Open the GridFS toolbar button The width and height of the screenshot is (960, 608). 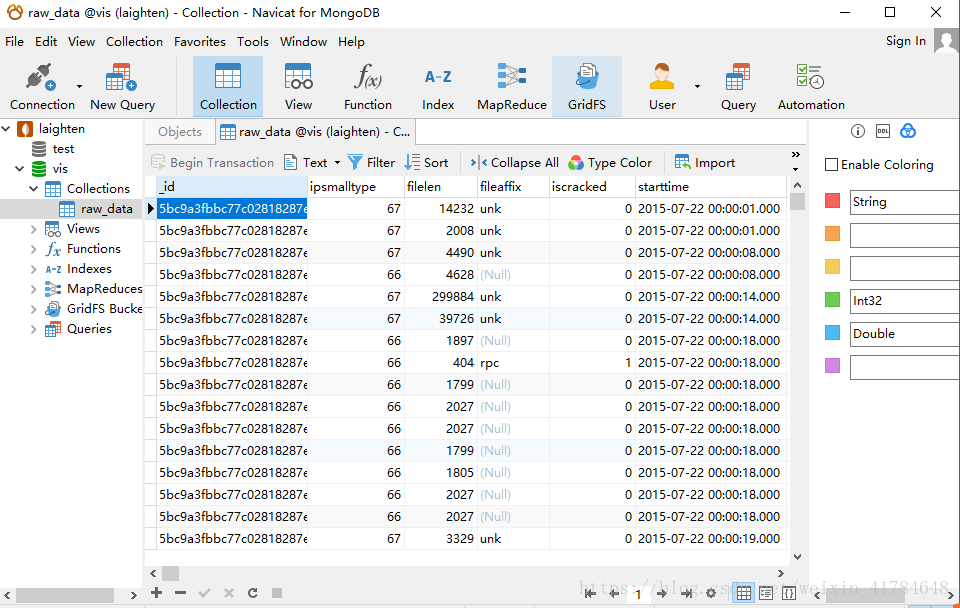pos(587,87)
